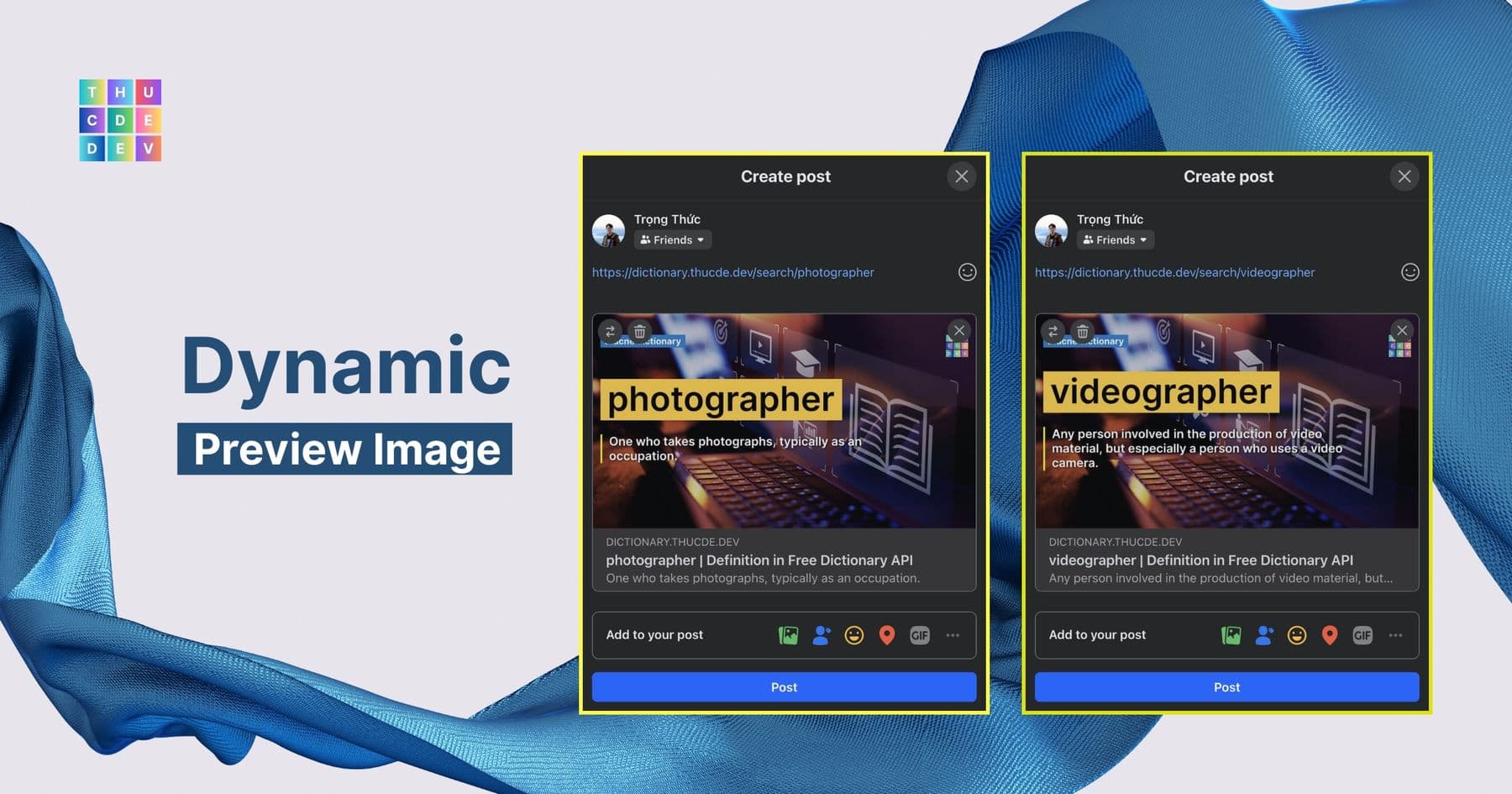Screen dimensions: 1512x794
Task: Delete preview image on videographer card
Action: (1083, 331)
